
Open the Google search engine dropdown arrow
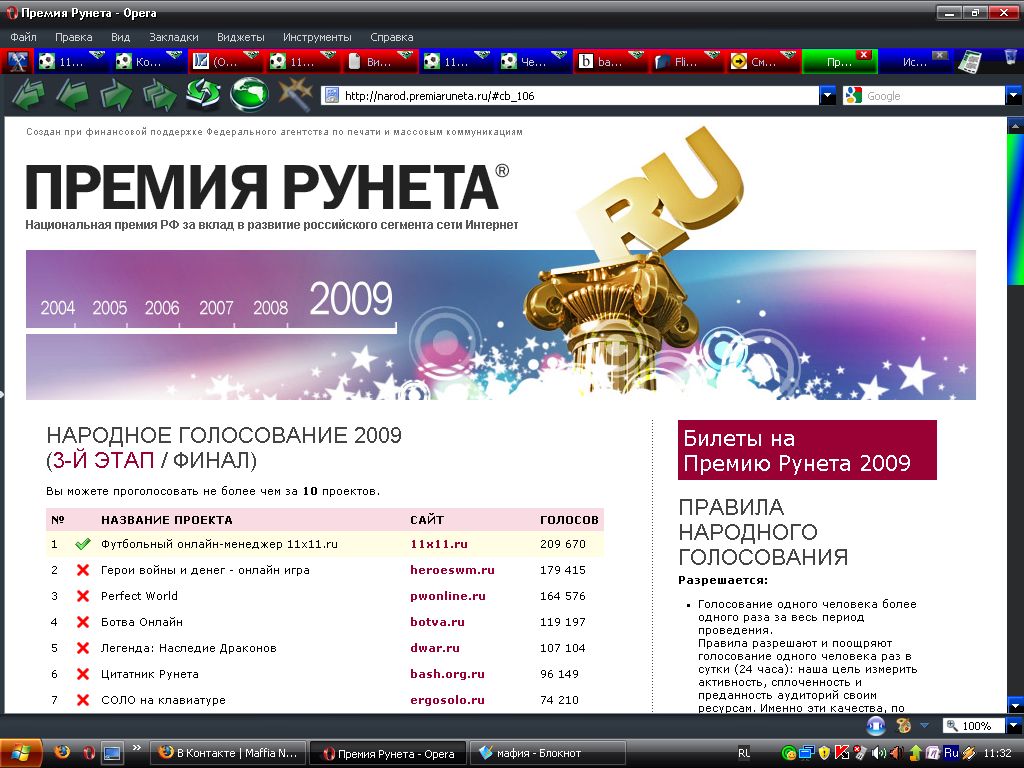point(1011,96)
